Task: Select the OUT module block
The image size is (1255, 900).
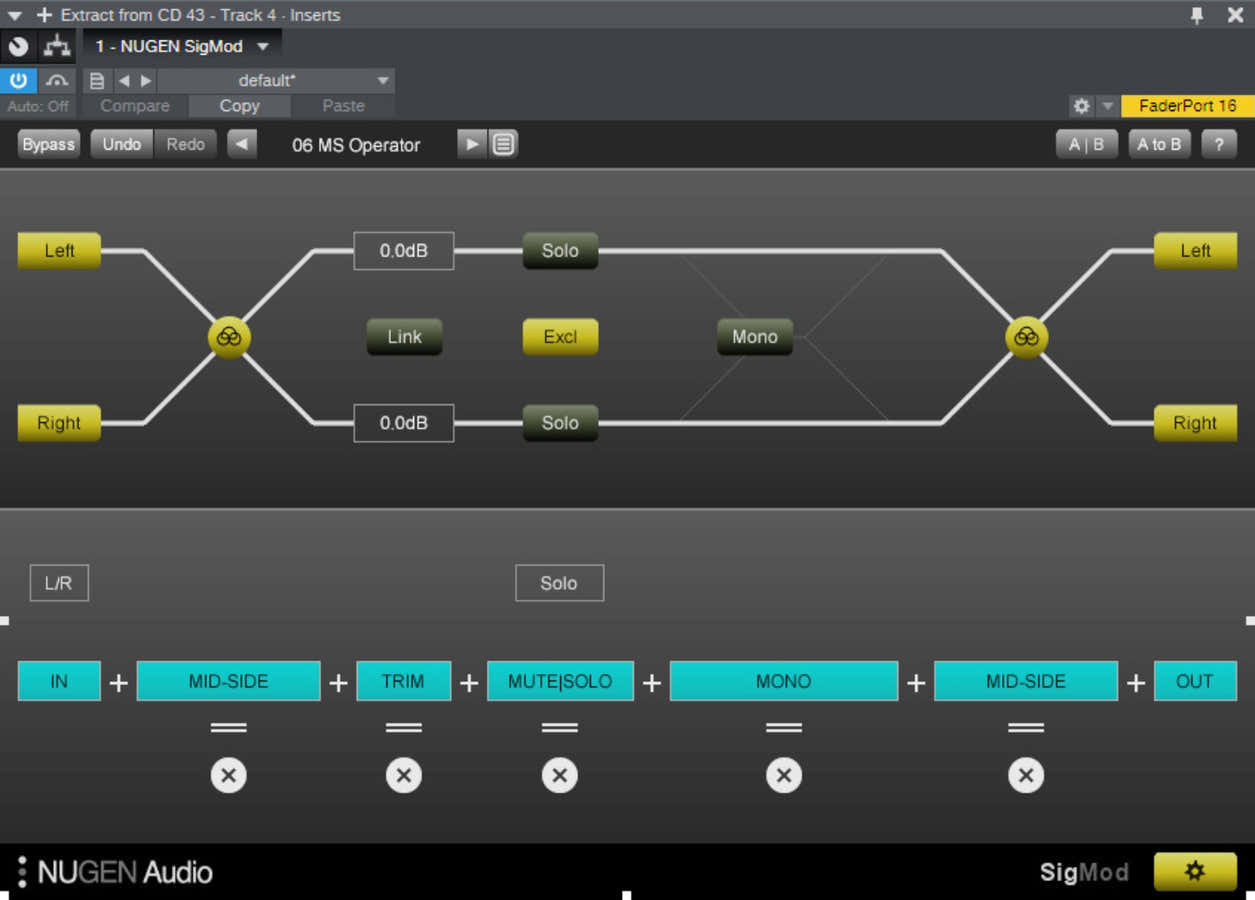Action: pos(1195,681)
